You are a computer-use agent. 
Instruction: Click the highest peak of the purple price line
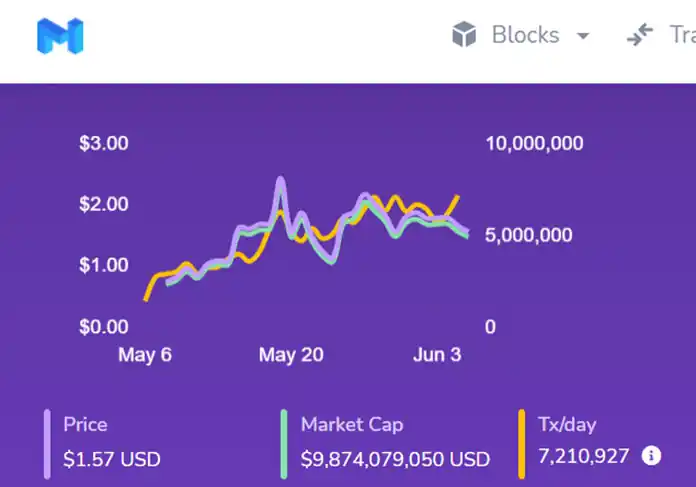(x=281, y=181)
